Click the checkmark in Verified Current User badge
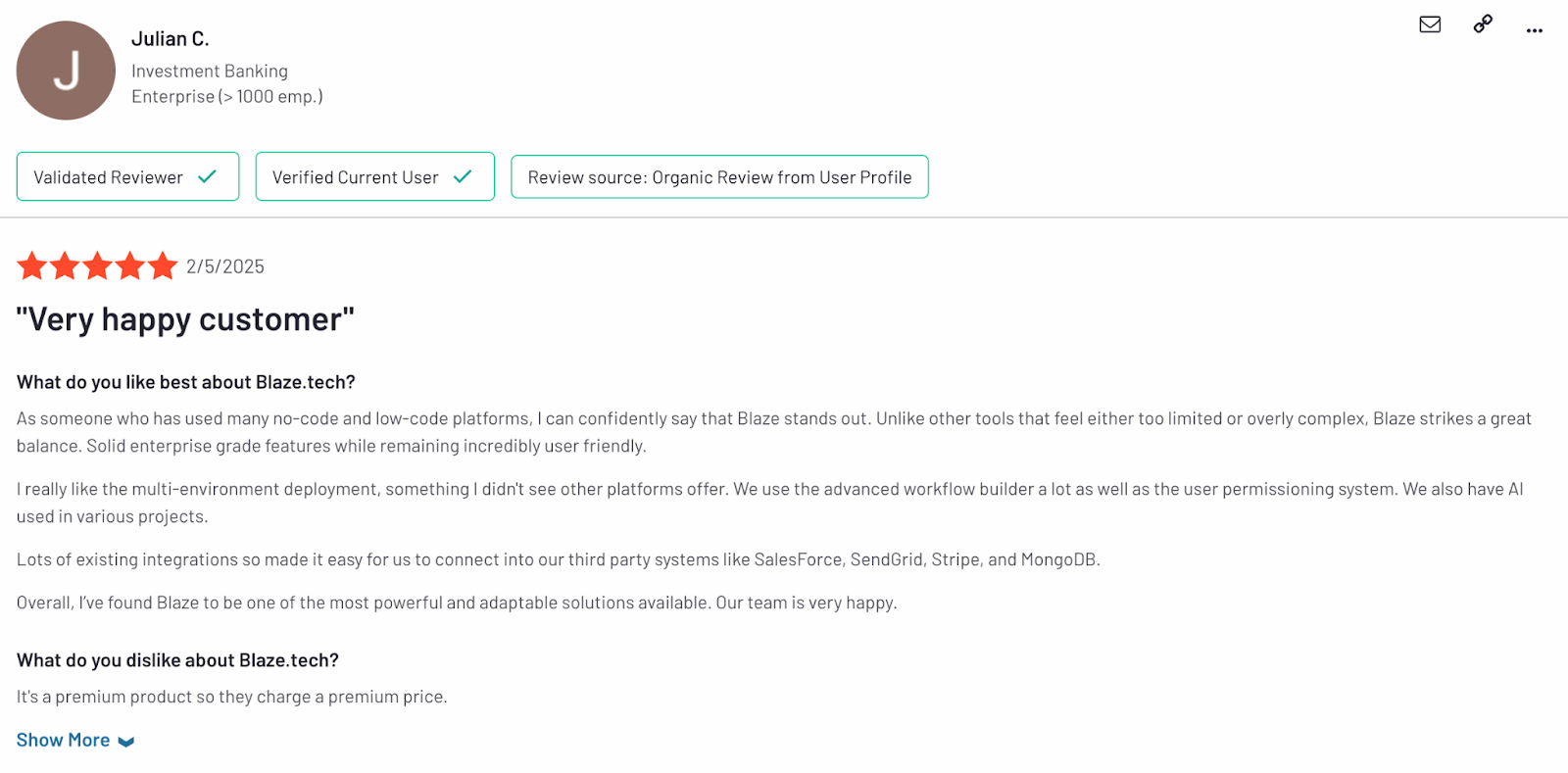Screen dimensions: 1568x773 click(x=463, y=176)
